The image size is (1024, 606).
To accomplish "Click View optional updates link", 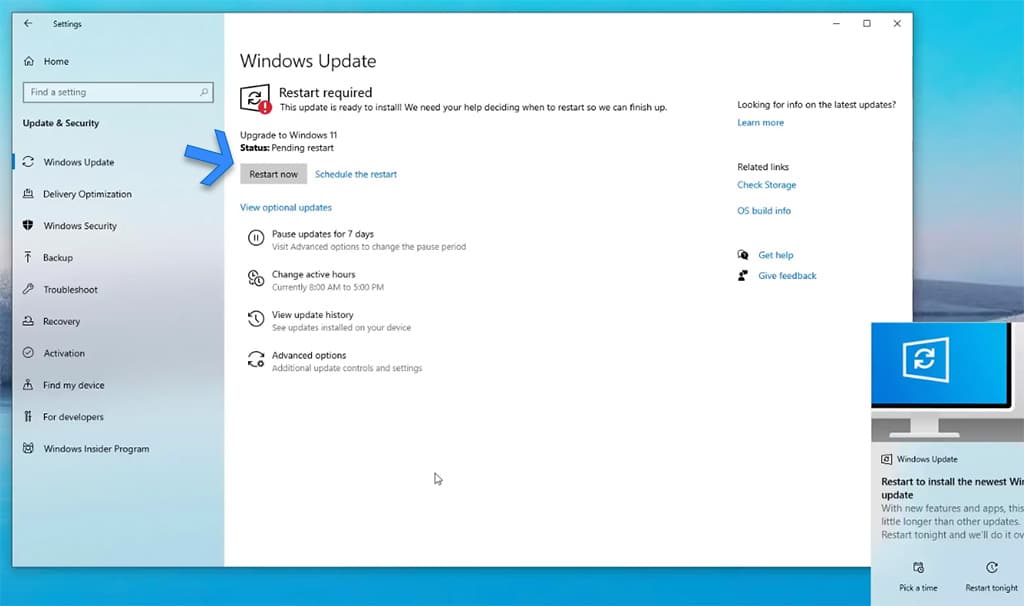I will (286, 207).
